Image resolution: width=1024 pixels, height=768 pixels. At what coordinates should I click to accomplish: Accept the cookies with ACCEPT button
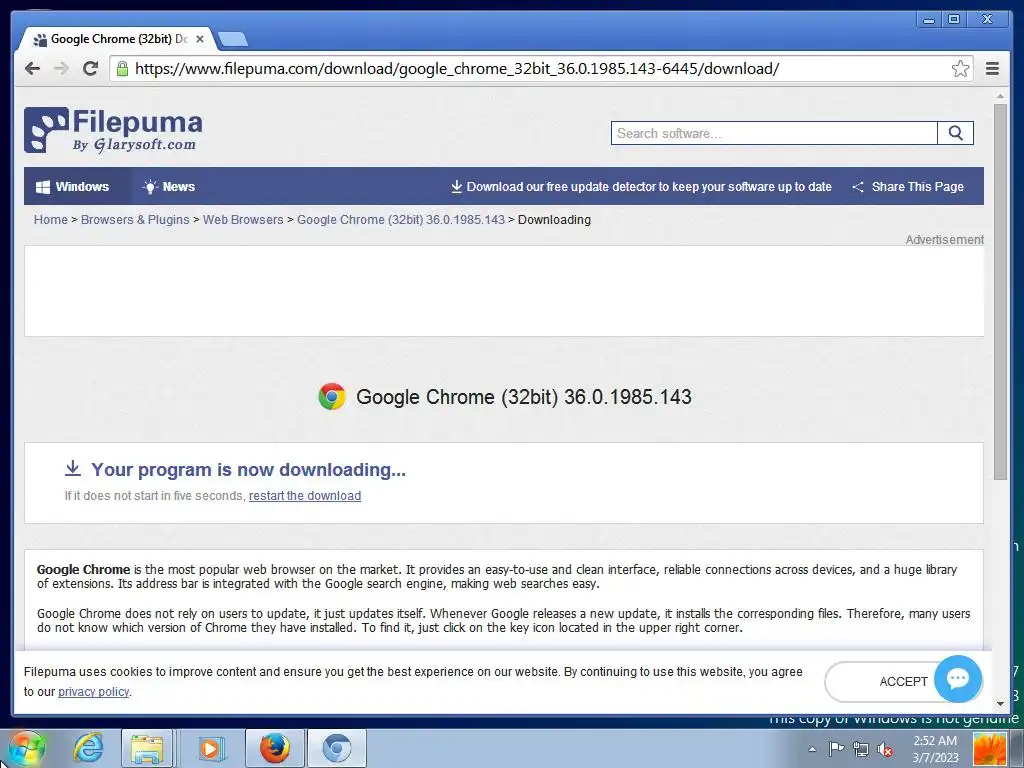click(x=903, y=682)
